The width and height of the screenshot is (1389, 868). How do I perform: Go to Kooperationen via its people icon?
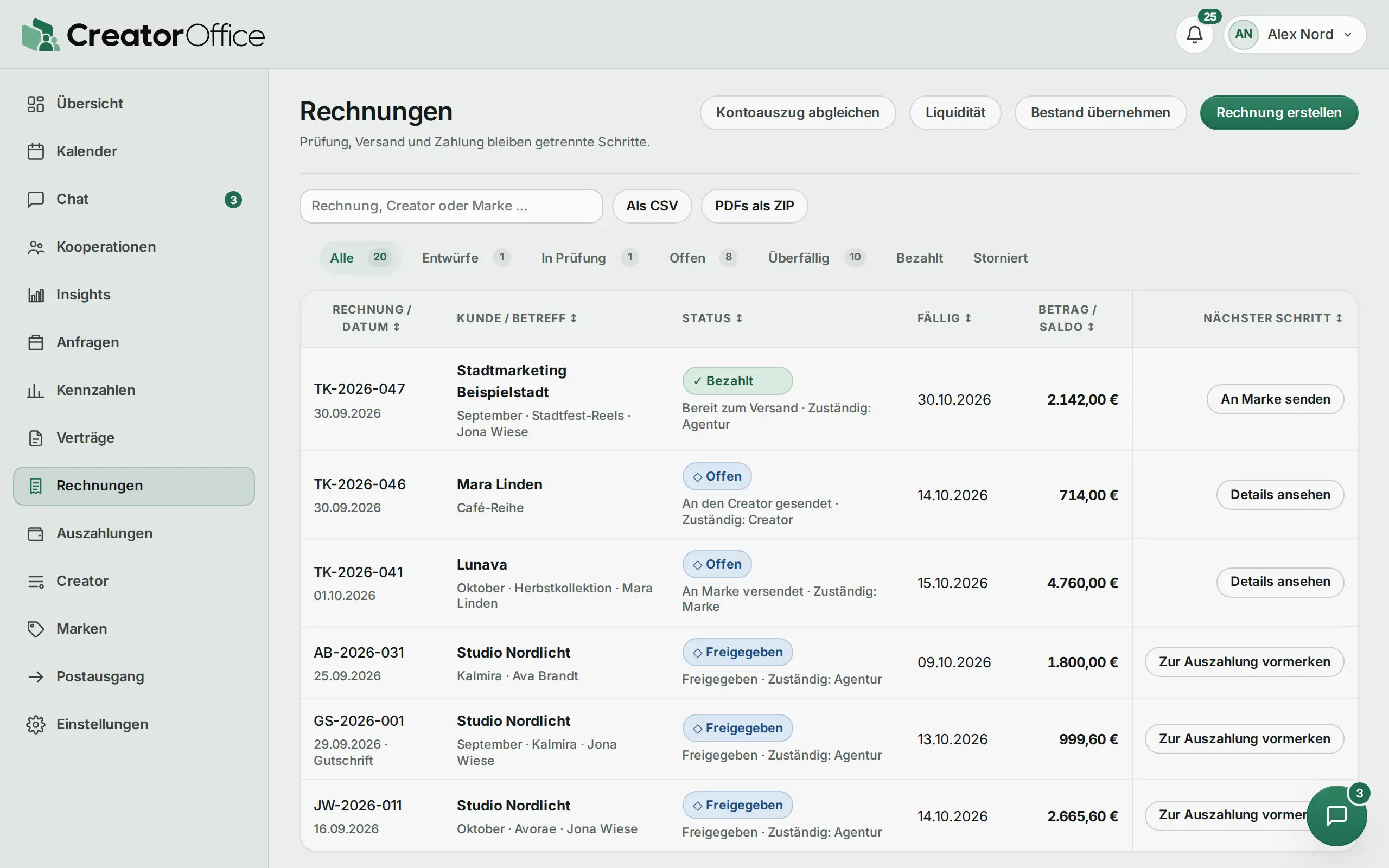point(36,247)
